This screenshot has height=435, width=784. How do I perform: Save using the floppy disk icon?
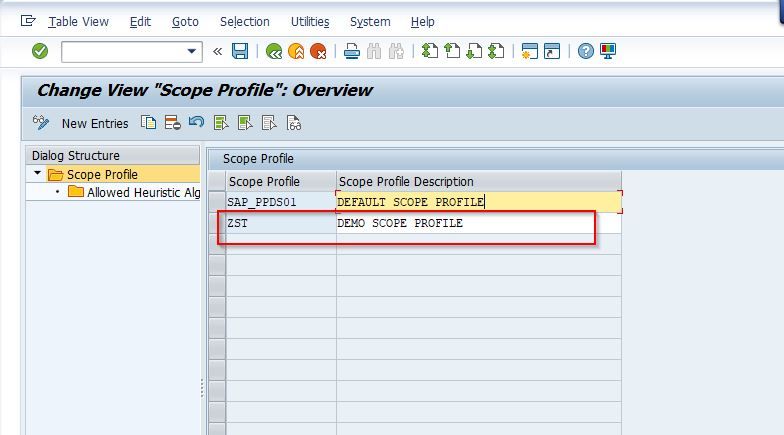pyautogui.click(x=240, y=51)
